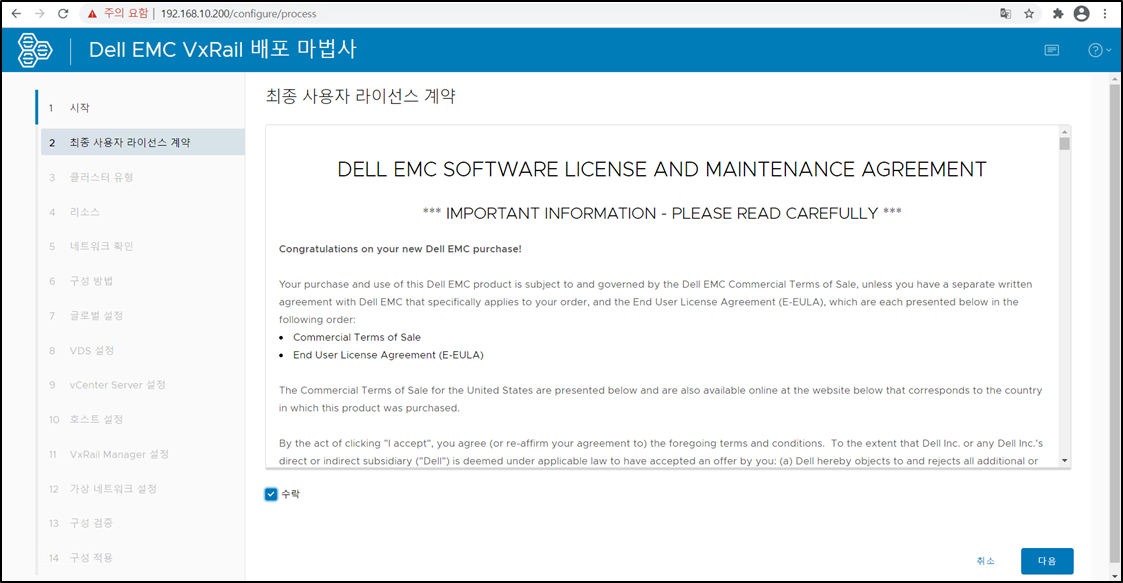
Task: Click the Congratulations on your new purchase text
Action: click(400, 249)
